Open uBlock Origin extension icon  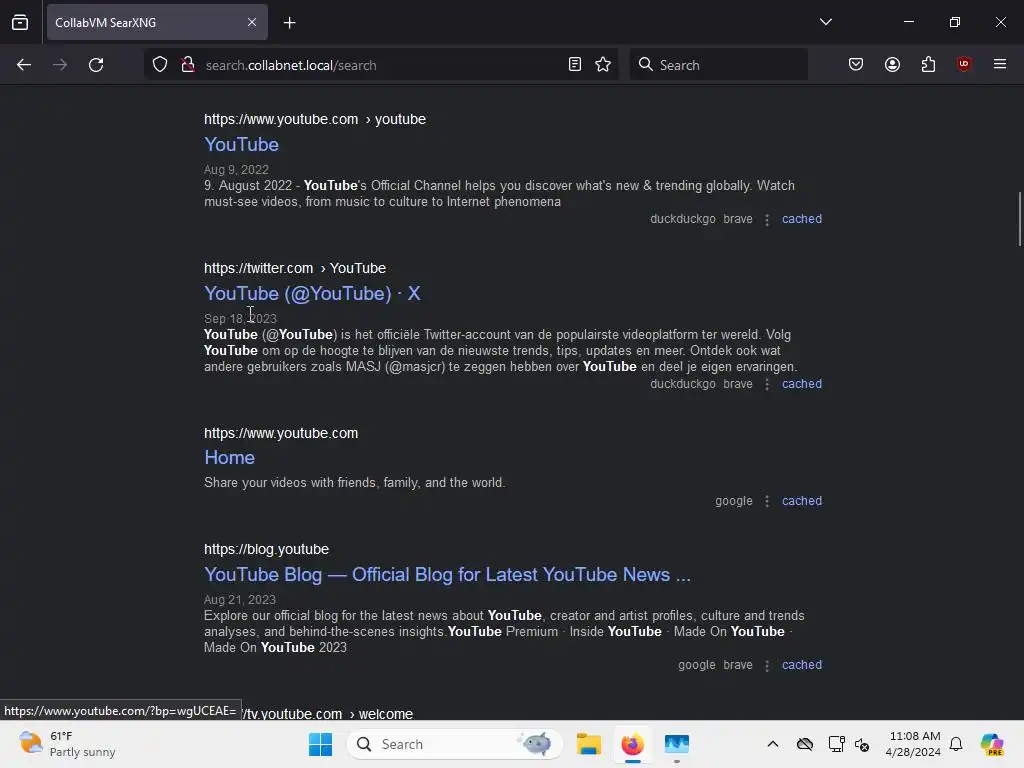coord(964,65)
